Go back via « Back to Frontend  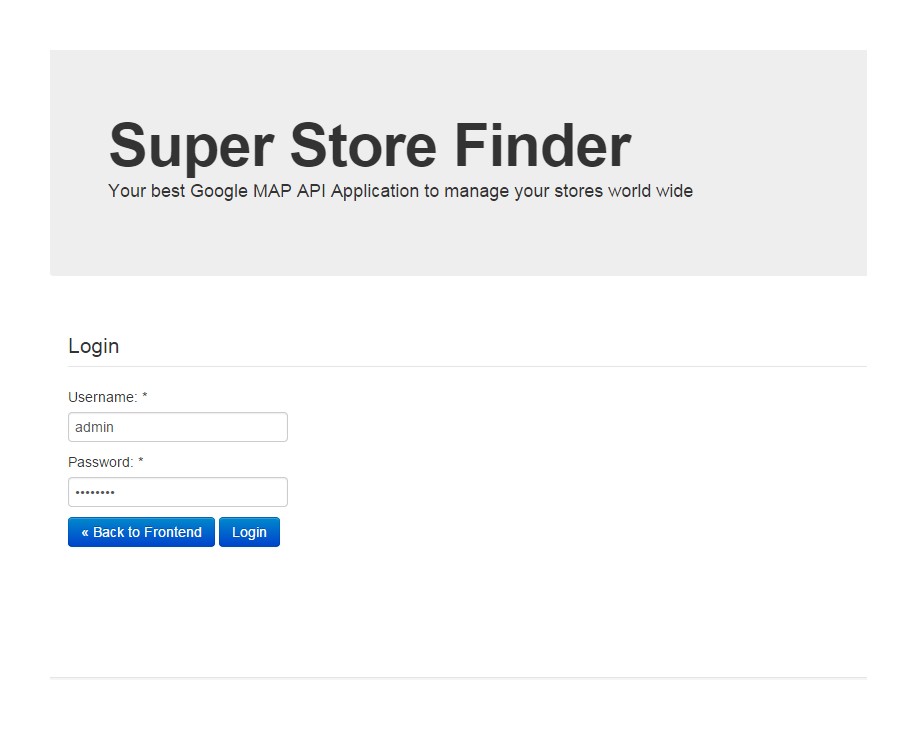coord(141,532)
